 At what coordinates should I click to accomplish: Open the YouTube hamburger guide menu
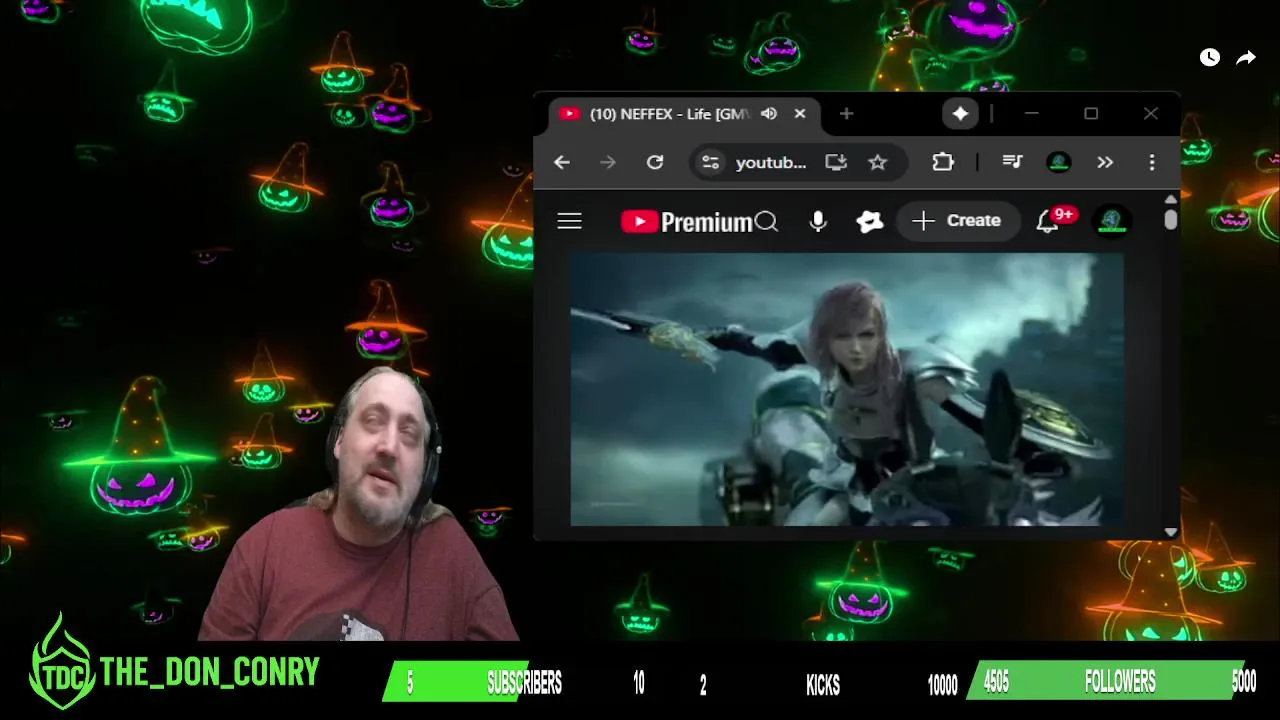pos(569,221)
